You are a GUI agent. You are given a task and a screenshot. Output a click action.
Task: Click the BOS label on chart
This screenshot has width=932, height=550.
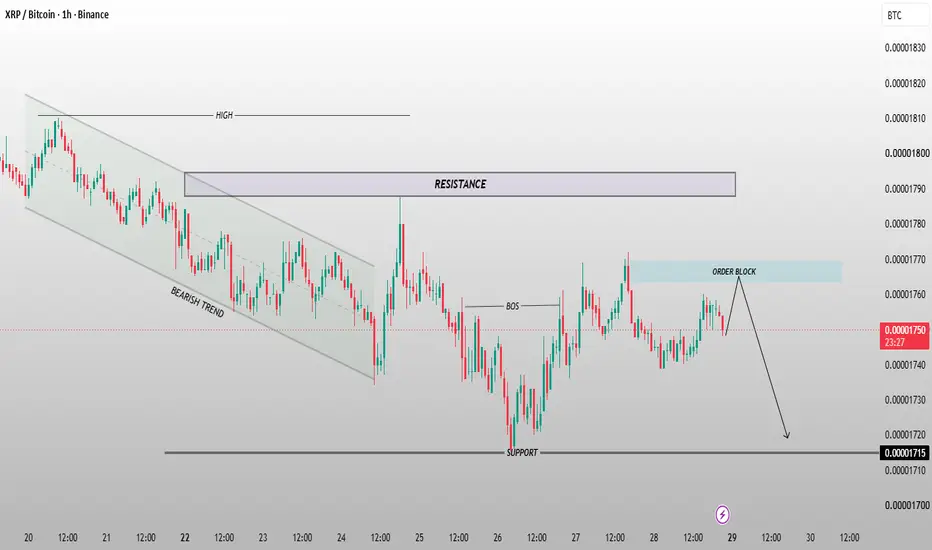point(512,306)
